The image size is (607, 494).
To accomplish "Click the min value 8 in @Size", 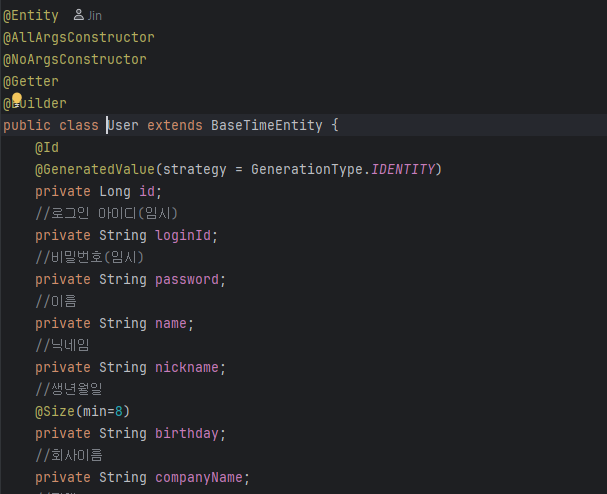I will pyautogui.click(x=119, y=411).
